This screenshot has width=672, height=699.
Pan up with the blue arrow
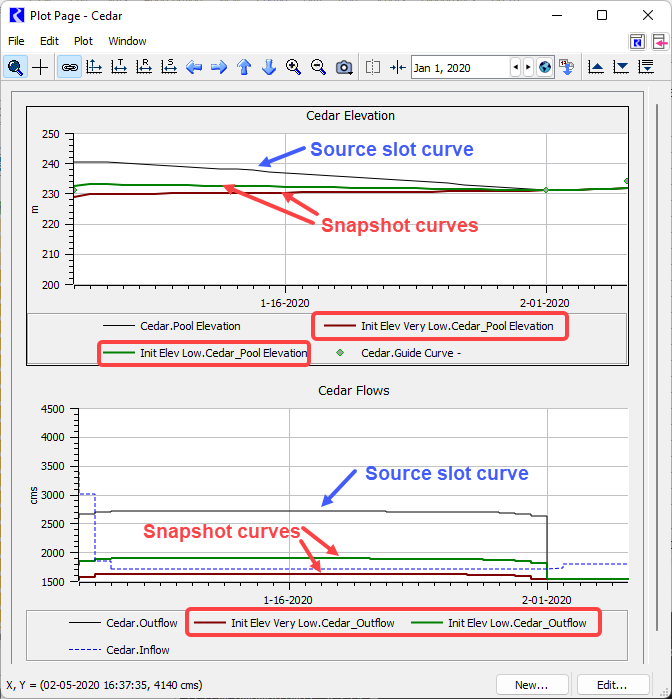point(244,67)
